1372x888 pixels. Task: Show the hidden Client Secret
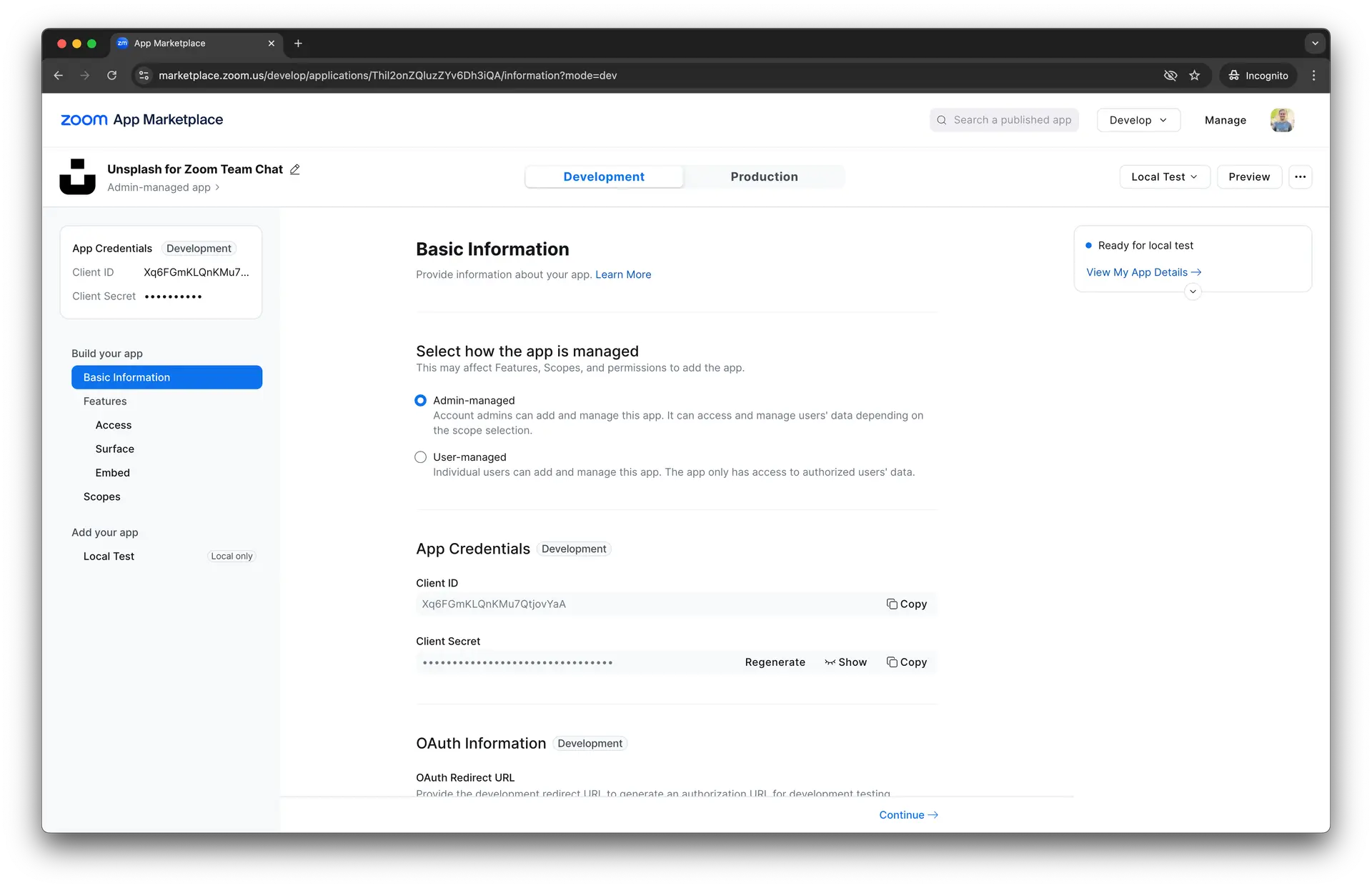point(845,662)
